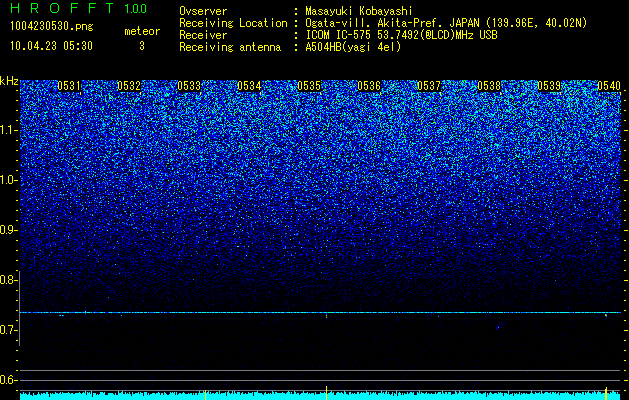This screenshot has width=629, height=400.
Task: Click the HROFFT 1.0.0 title text
Action: (x=79, y=8)
